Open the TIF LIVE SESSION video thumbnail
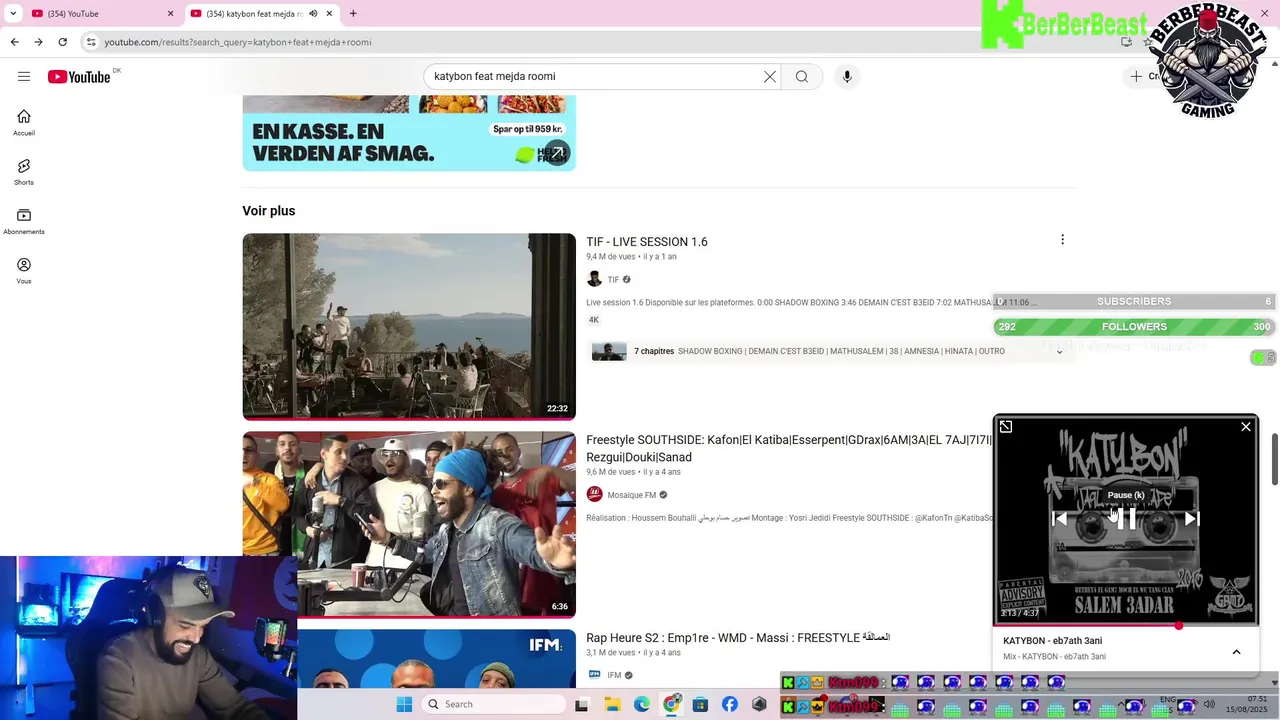 point(409,326)
